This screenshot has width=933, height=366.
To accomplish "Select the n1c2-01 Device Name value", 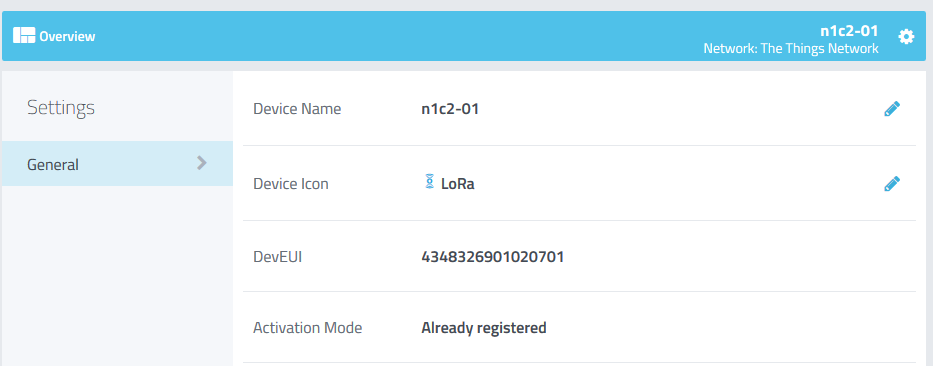I will coord(450,110).
